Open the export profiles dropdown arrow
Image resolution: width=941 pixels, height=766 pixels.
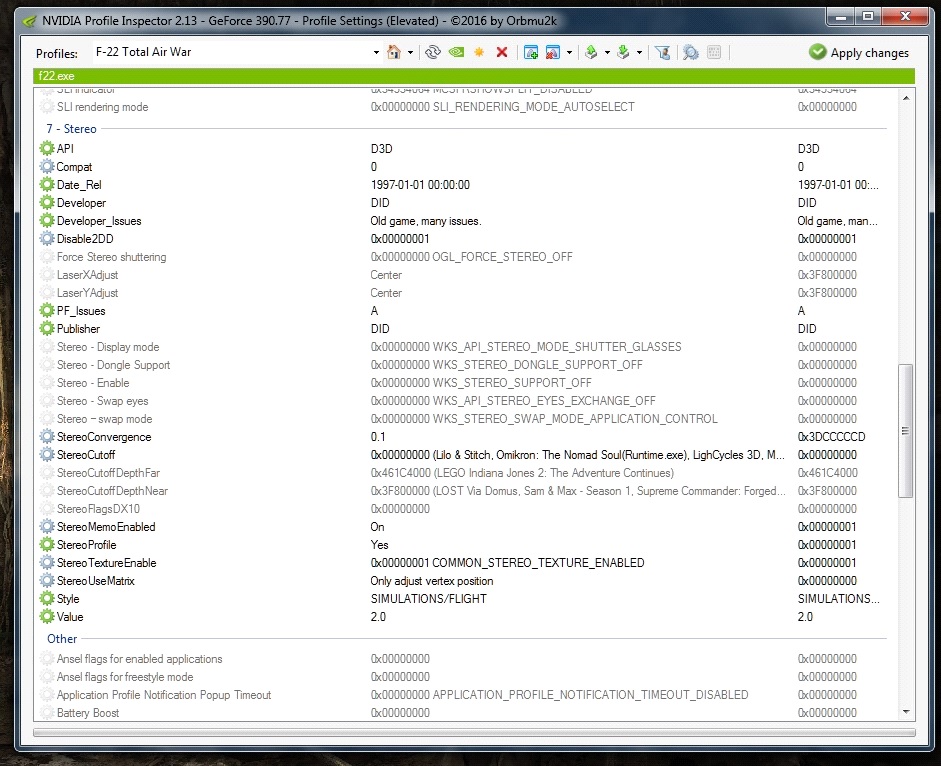pyautogui.click(x=607, y=53)
